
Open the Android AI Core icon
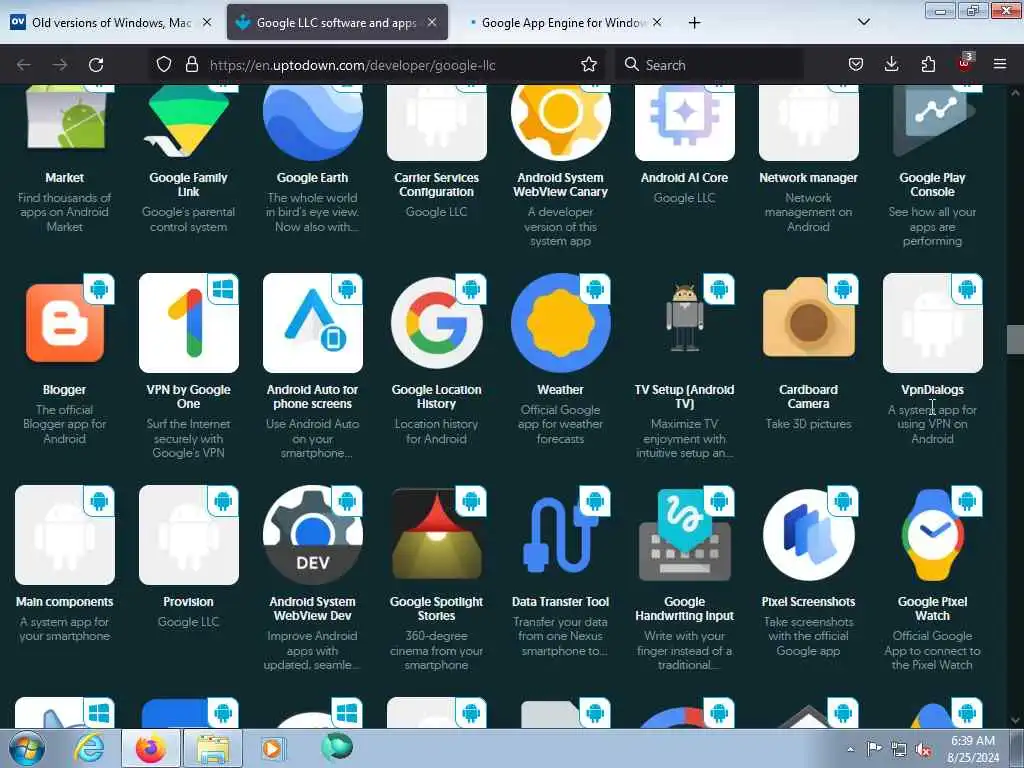pyautogui.click(x=685, y=123)
